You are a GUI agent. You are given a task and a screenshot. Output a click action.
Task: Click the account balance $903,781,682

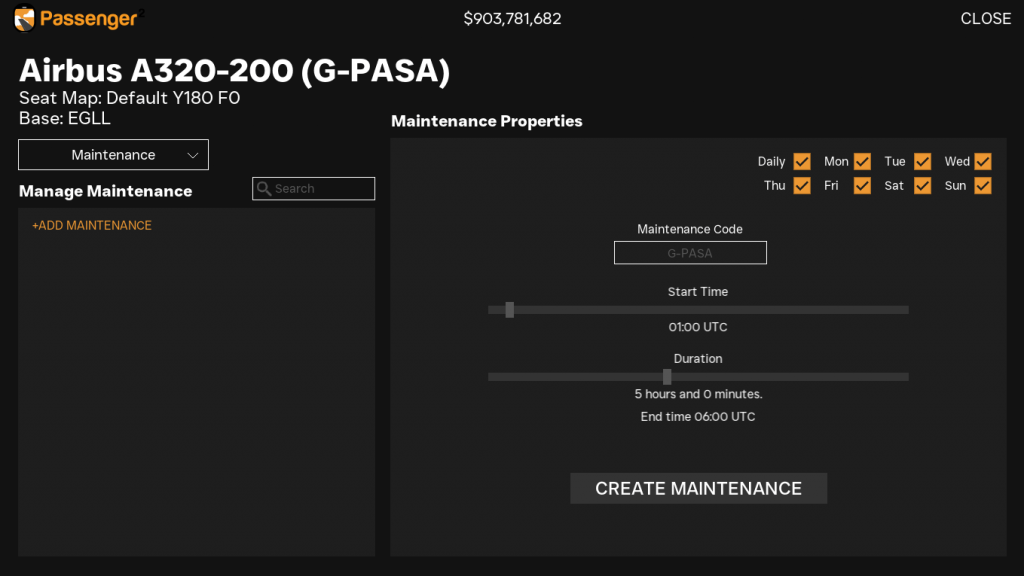click(x=512, y=19)
